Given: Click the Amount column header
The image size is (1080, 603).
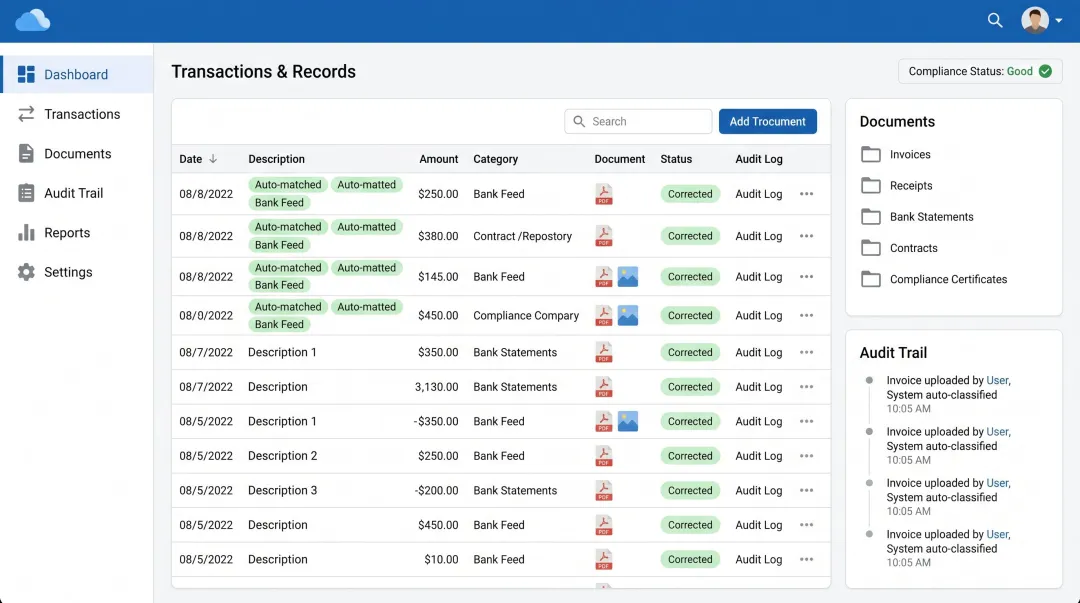Looking at the screenshot, I should click(438, 159).
